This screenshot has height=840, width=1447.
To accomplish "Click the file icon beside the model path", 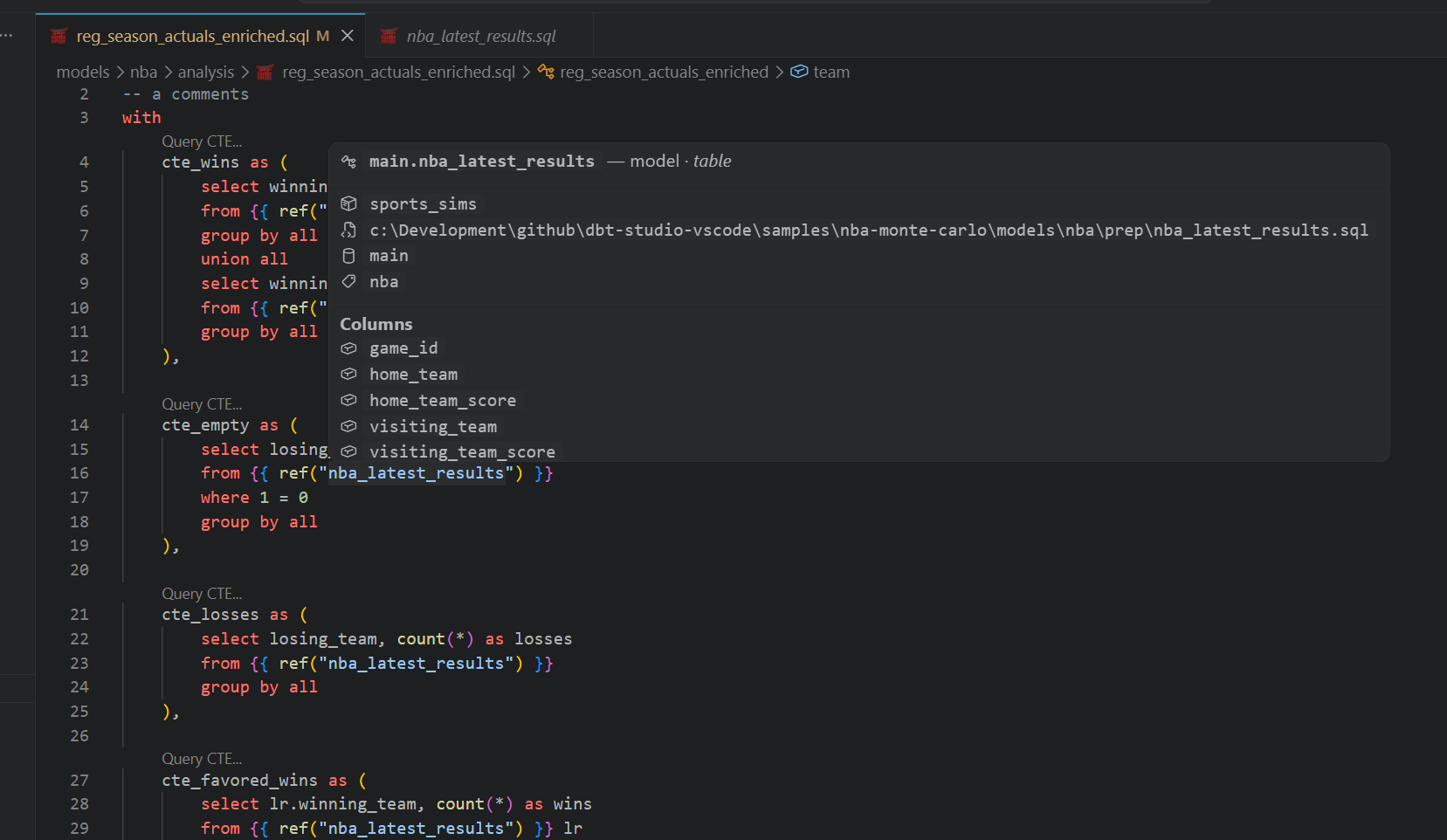I will 348,230.
